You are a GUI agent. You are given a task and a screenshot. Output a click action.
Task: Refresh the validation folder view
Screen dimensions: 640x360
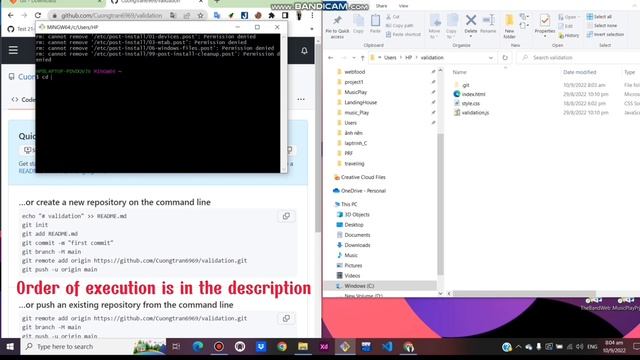click(505, 58)
